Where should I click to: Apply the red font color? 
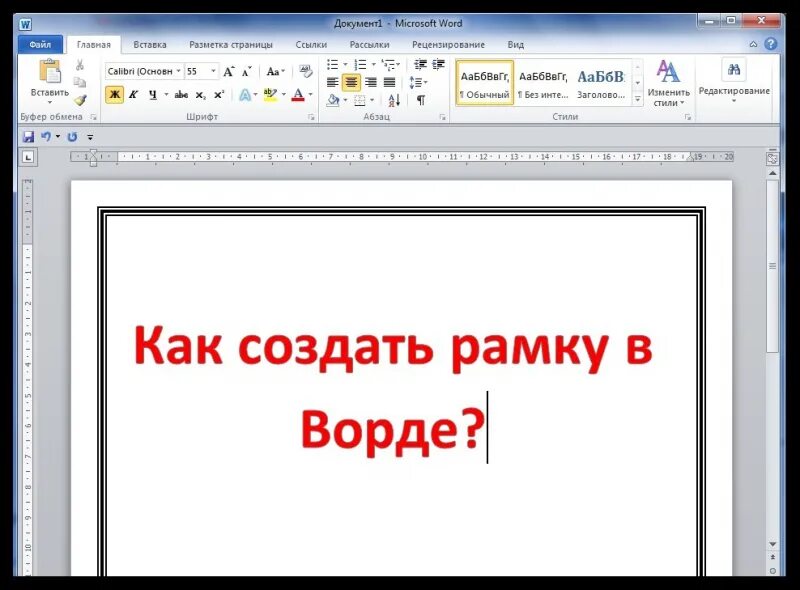point(298,95)
